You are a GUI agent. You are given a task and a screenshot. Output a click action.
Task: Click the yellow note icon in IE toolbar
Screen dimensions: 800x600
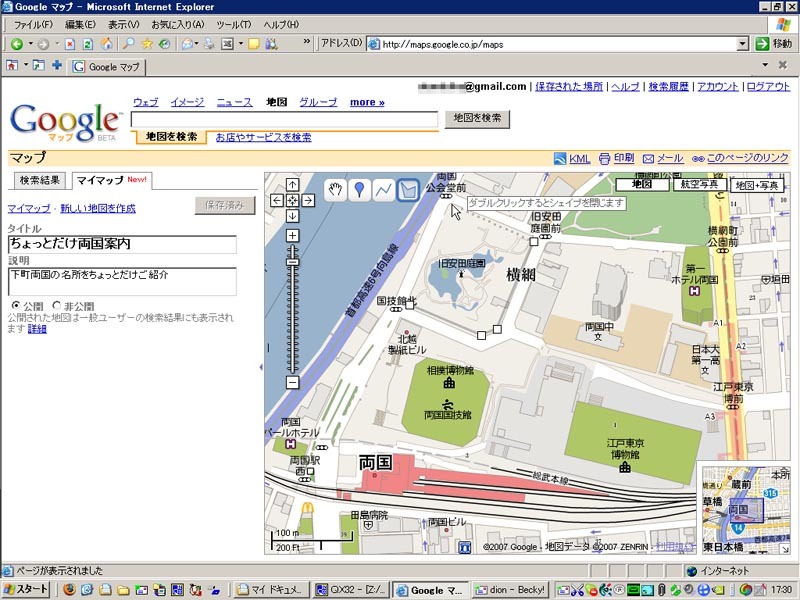point(254,44)
